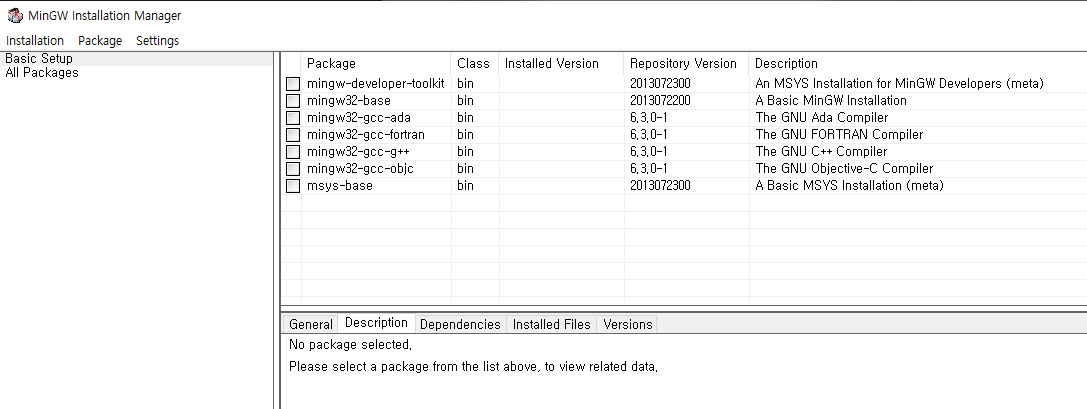Image resolution: width=1087 pixels, height=409 pixels.
Task: Switch to the Versions tab
Action: (627, 324)
